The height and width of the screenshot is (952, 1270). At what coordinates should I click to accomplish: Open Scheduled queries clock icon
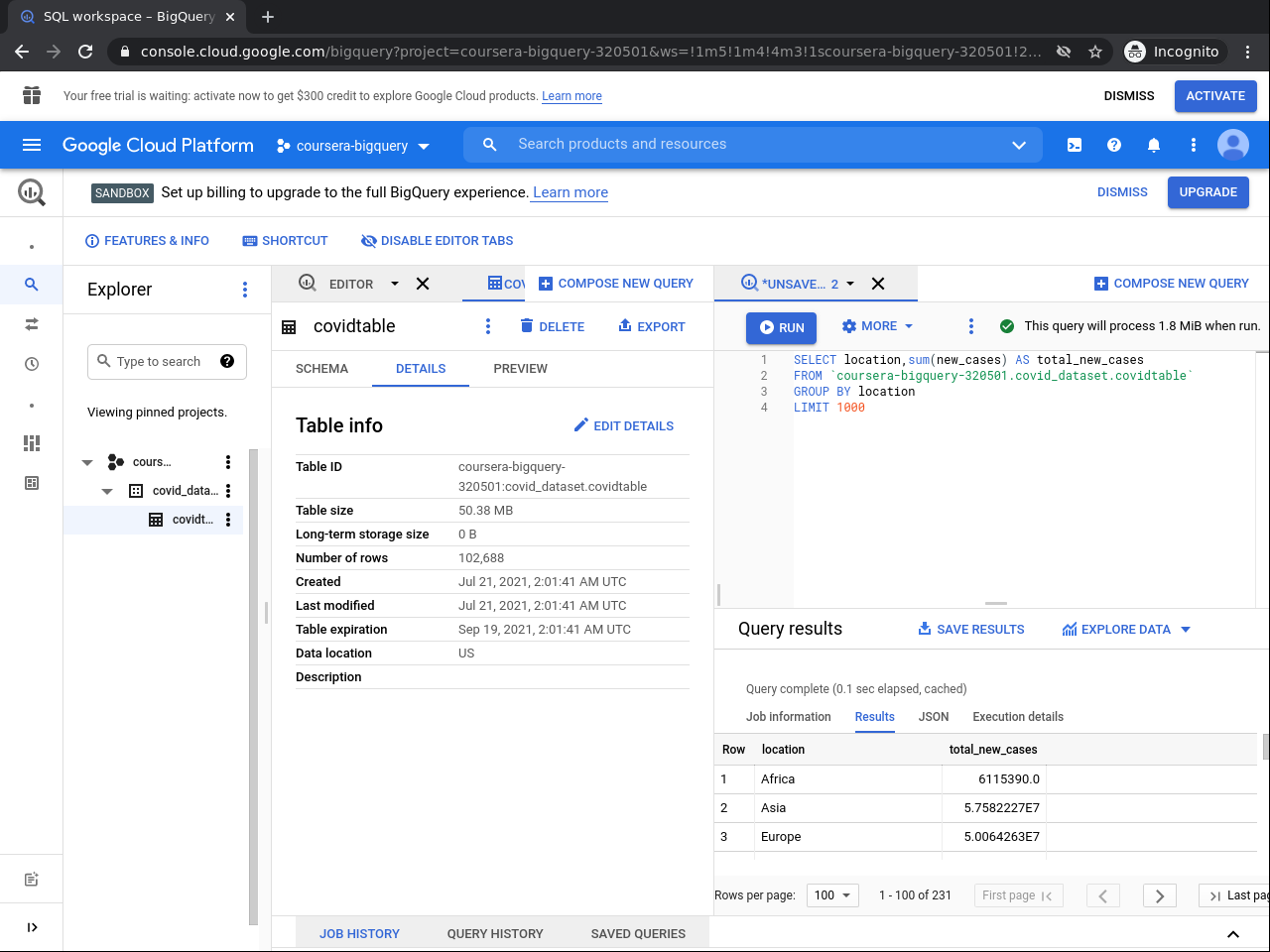(32, 364)
